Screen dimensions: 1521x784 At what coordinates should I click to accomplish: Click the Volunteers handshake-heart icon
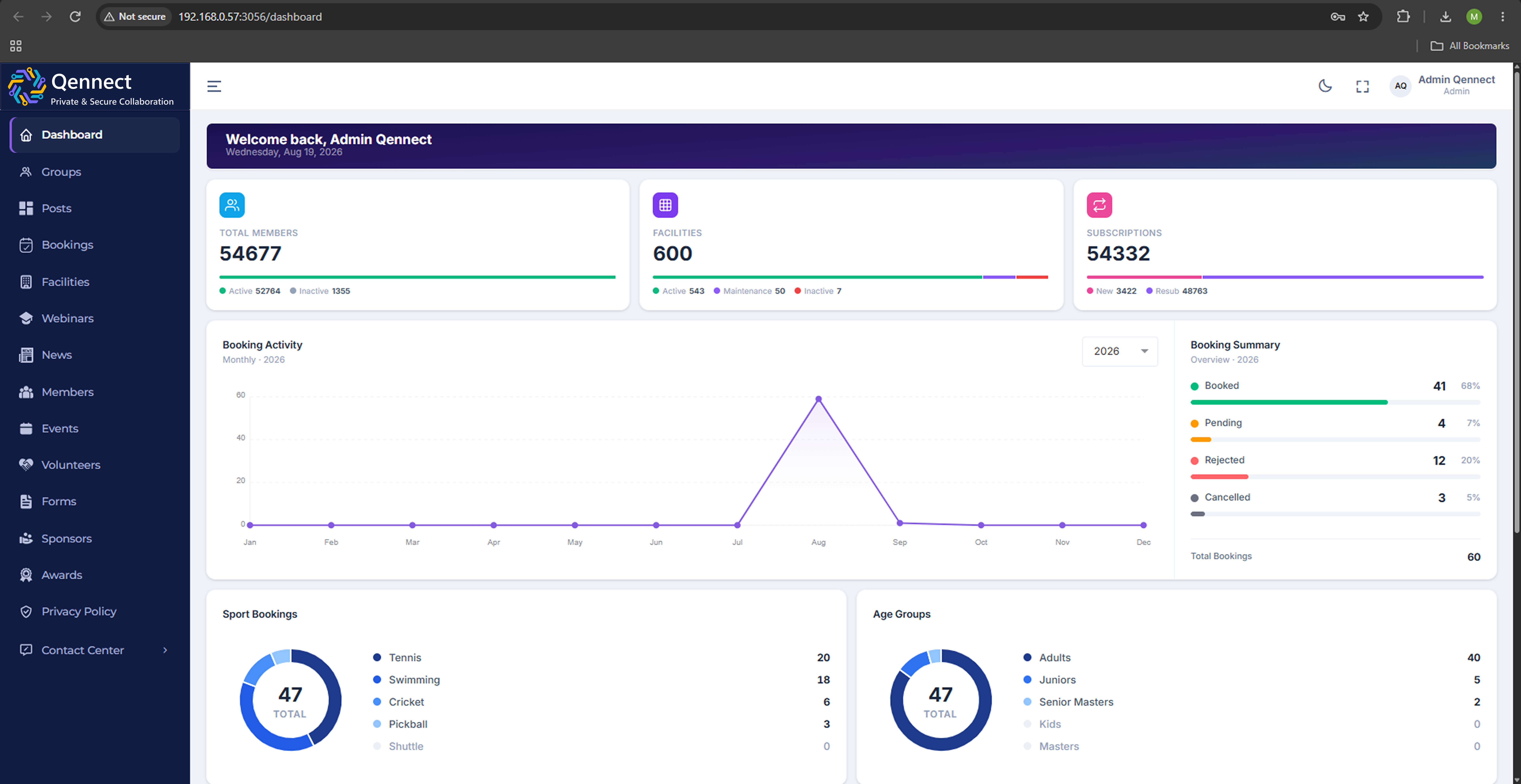click(26, 465)
